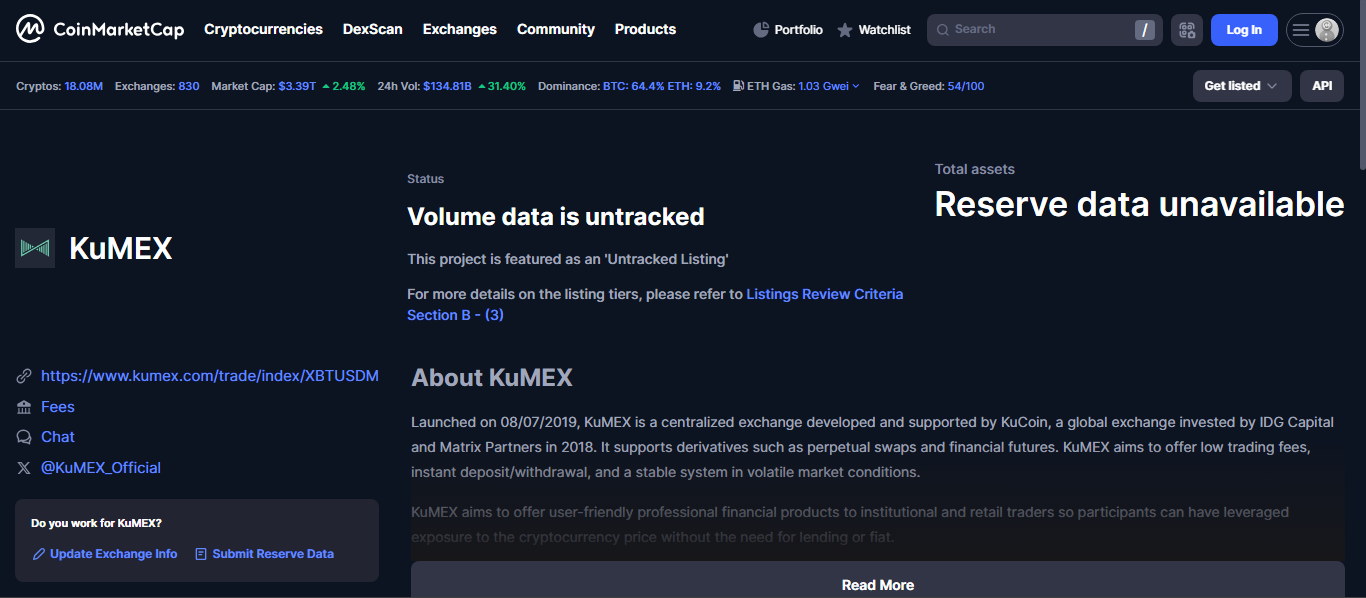This screenshot has height=598, width=1366.
Task: Click the chat bubble icon
Action: click(24, 437)
